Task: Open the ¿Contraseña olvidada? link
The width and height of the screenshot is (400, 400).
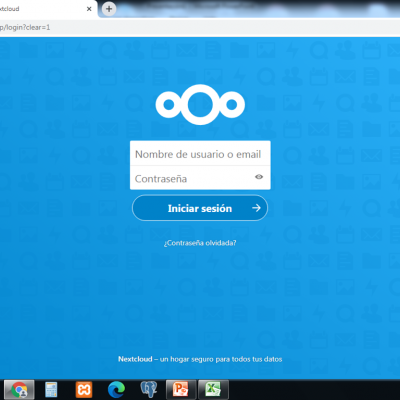Action: (x=200, y=243)
